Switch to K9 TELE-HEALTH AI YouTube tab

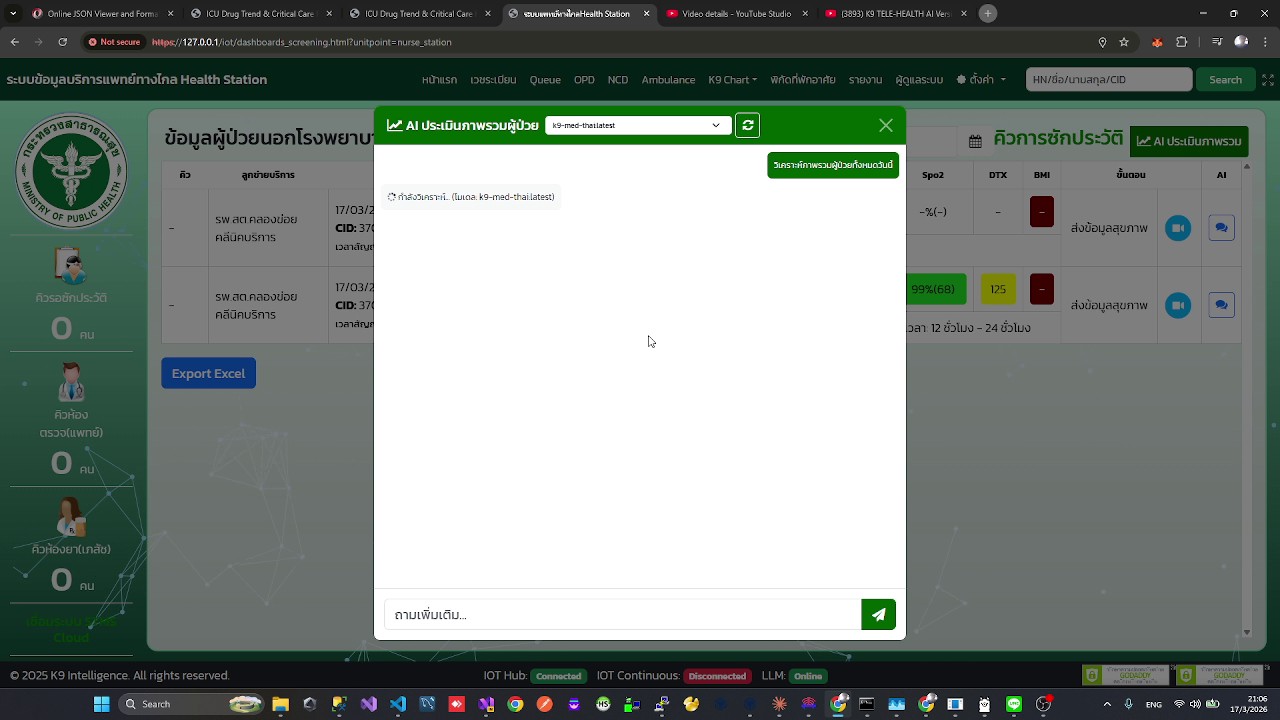pos(895,14)
